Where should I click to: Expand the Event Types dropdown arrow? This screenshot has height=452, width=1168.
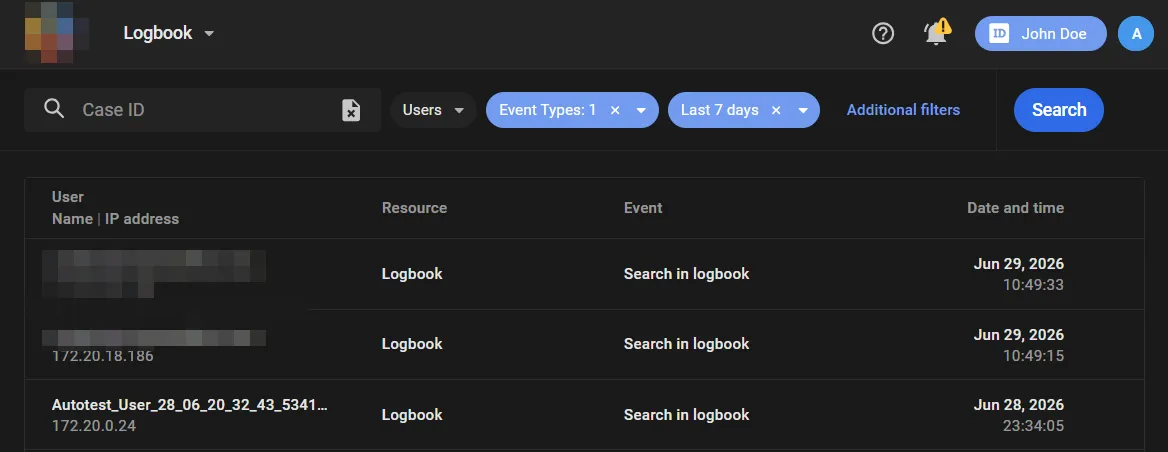[641, 110]
